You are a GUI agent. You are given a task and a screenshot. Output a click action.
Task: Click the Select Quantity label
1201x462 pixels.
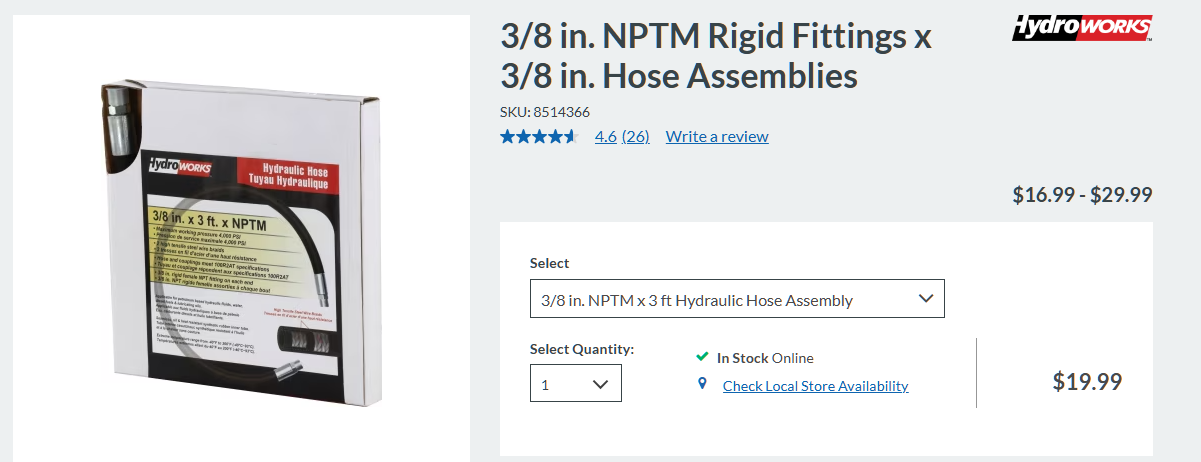point(582,349)
